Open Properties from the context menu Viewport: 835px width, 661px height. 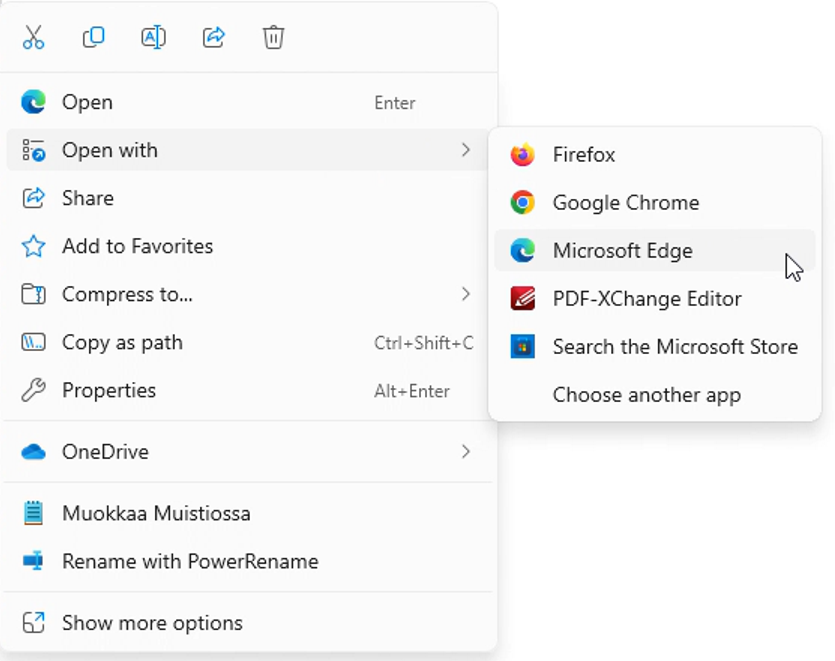108,390
